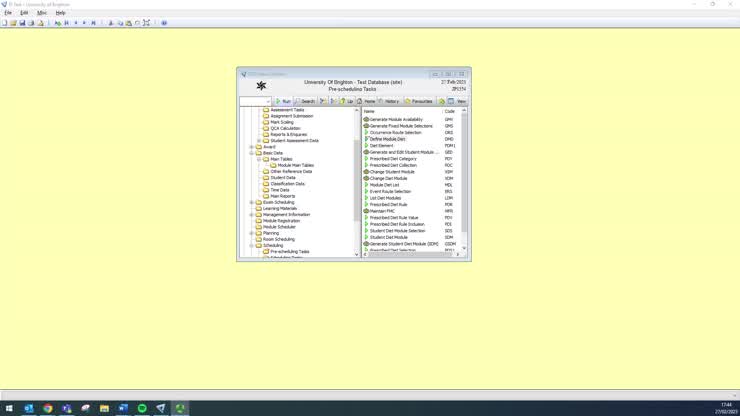Click the History button
The height and width of the screenshot is (416, 740).
tap(389, 101)
